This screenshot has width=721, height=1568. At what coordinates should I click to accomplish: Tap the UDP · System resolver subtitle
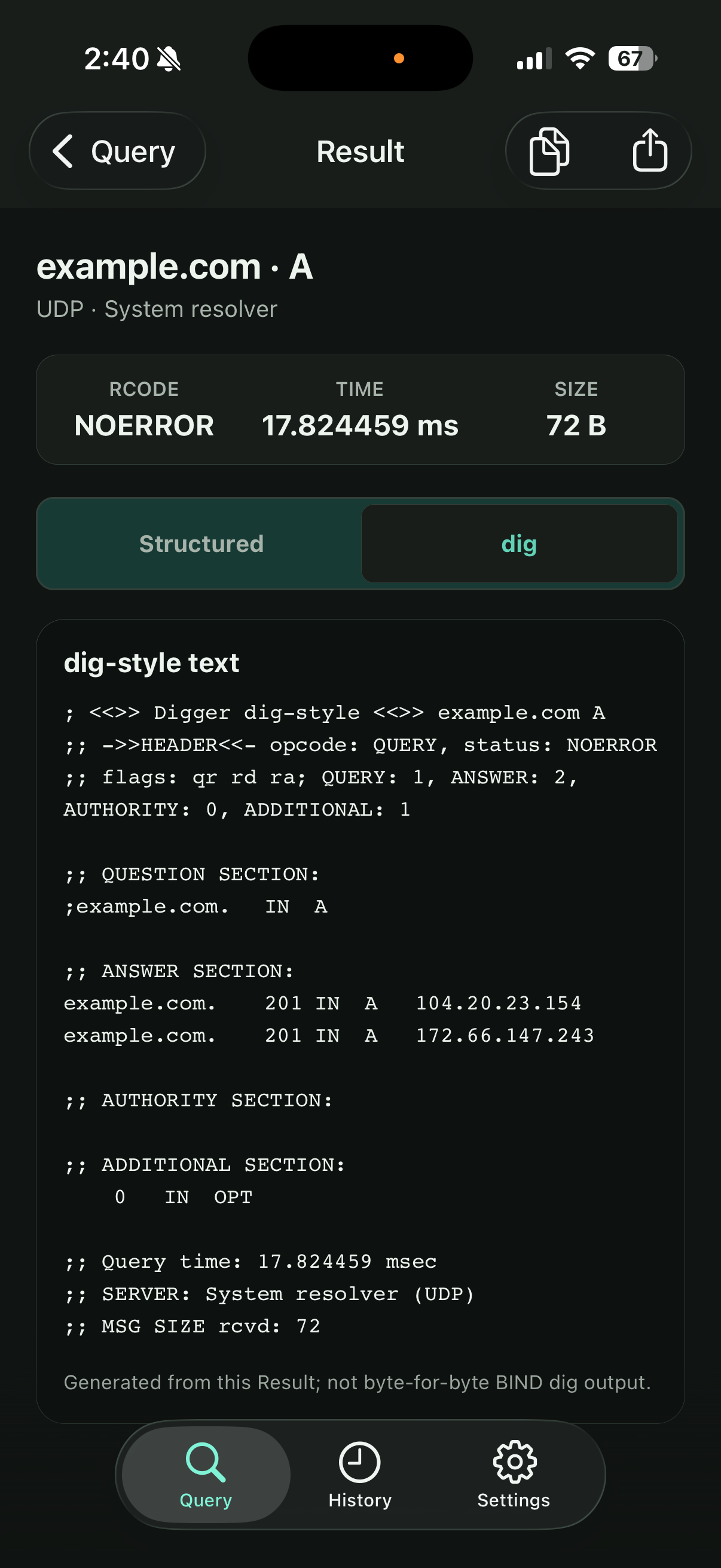157,309
